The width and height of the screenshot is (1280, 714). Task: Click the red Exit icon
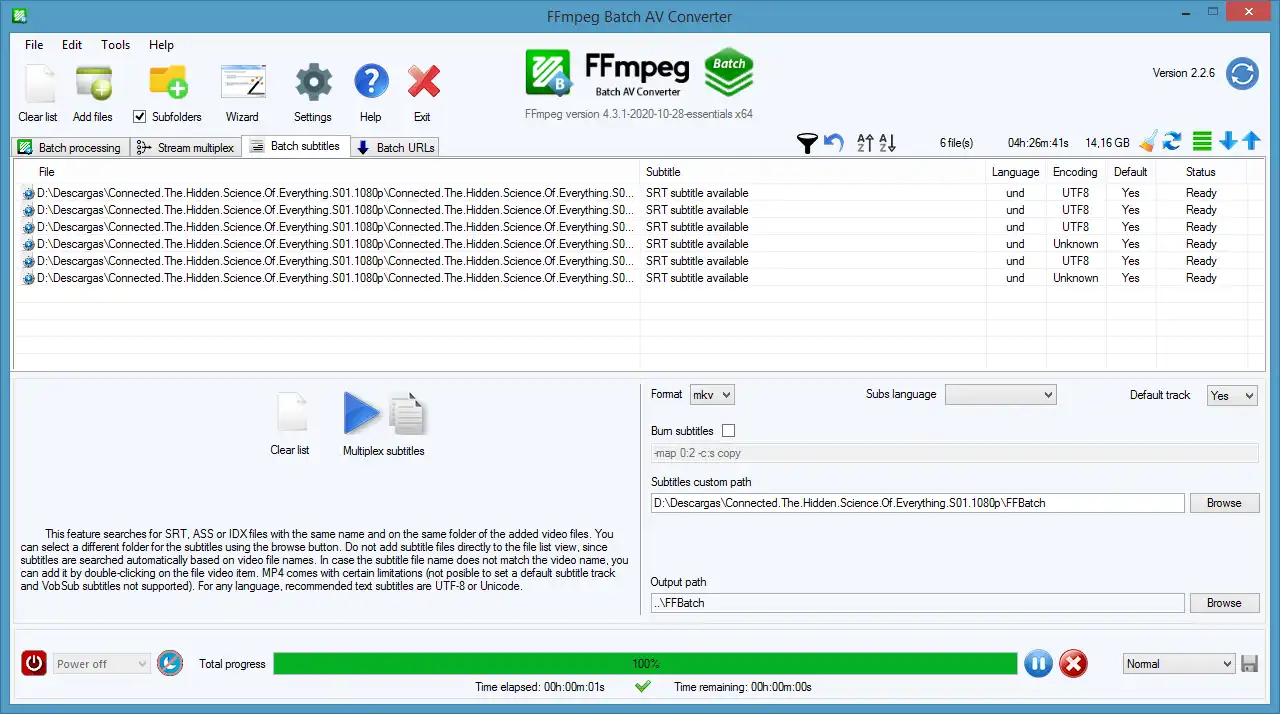click(424, 82)
